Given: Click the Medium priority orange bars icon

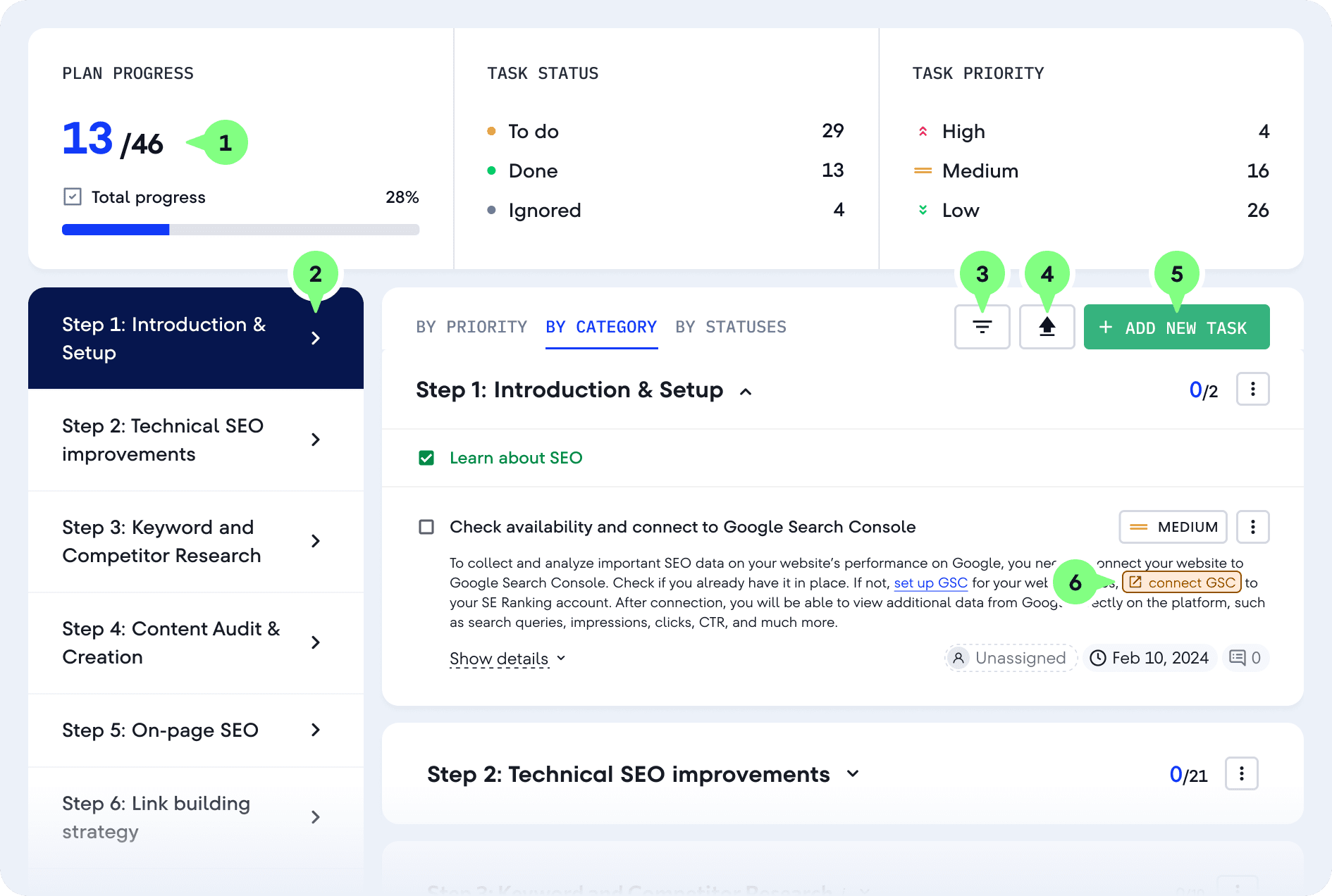Looking at the screenshot, I should (923, 170).
